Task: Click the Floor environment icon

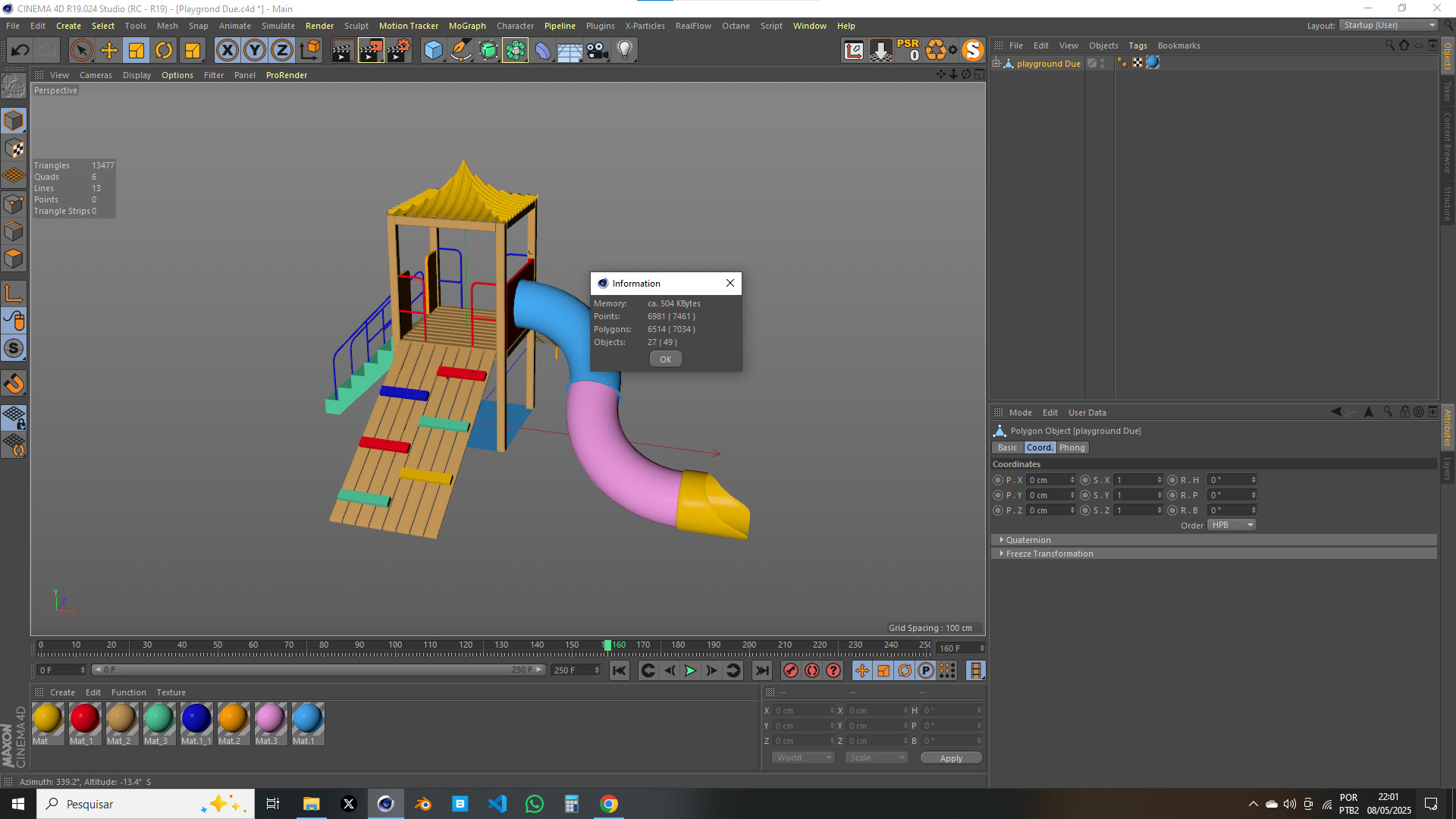Action: coord(570,51)
